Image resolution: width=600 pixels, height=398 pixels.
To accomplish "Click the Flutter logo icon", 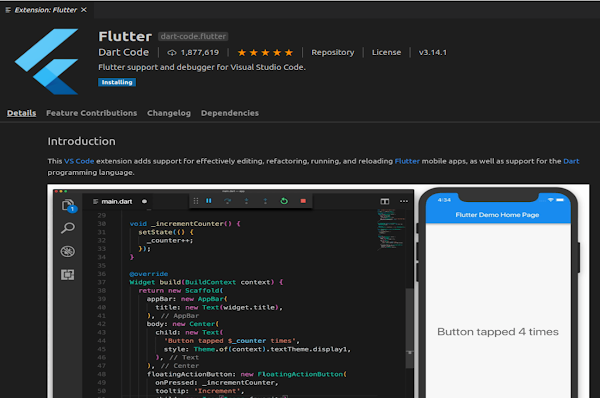I will 46,61.
